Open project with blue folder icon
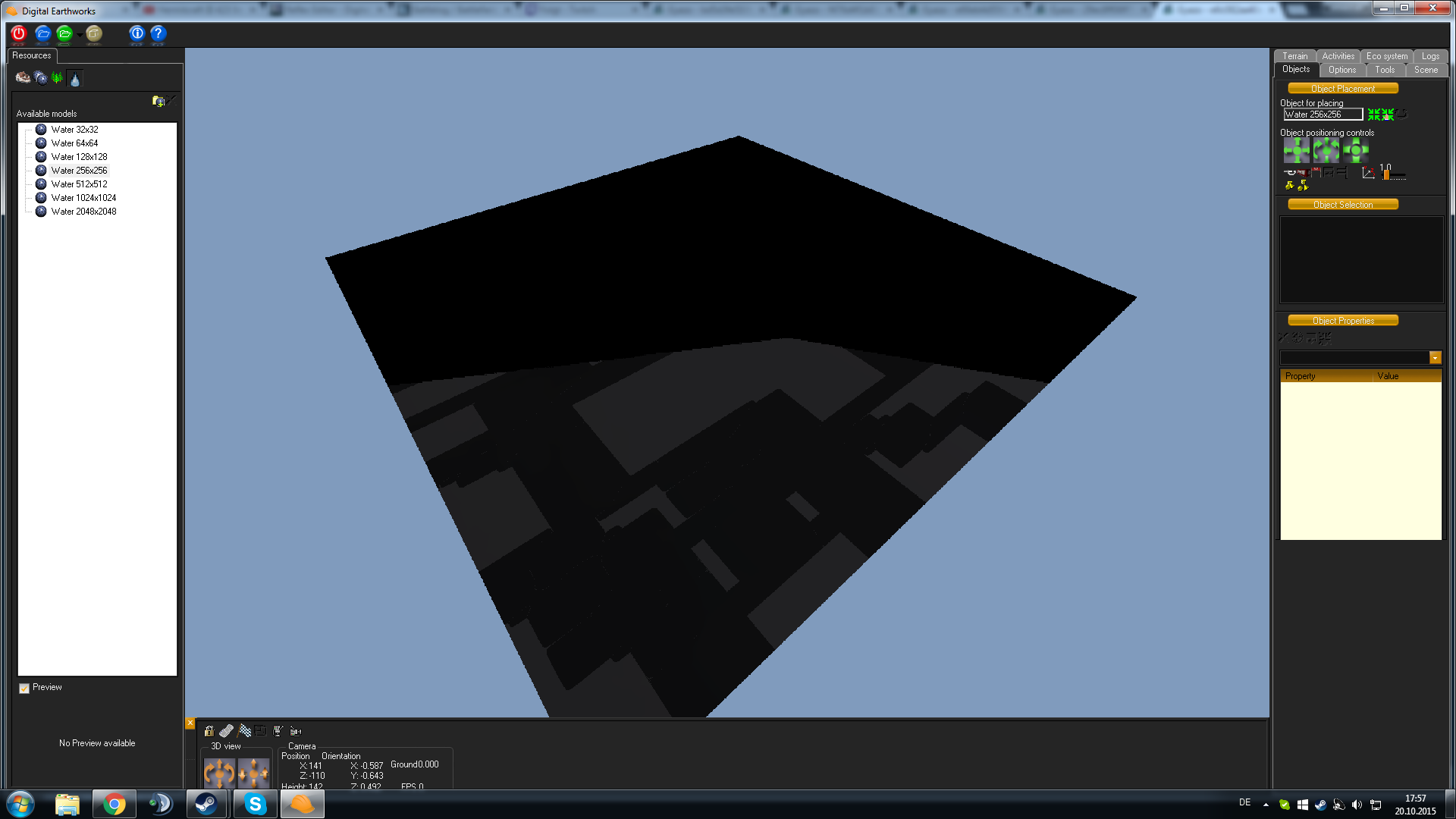The width and height of the screenshot is (1456, 819). tap(42, 33)
